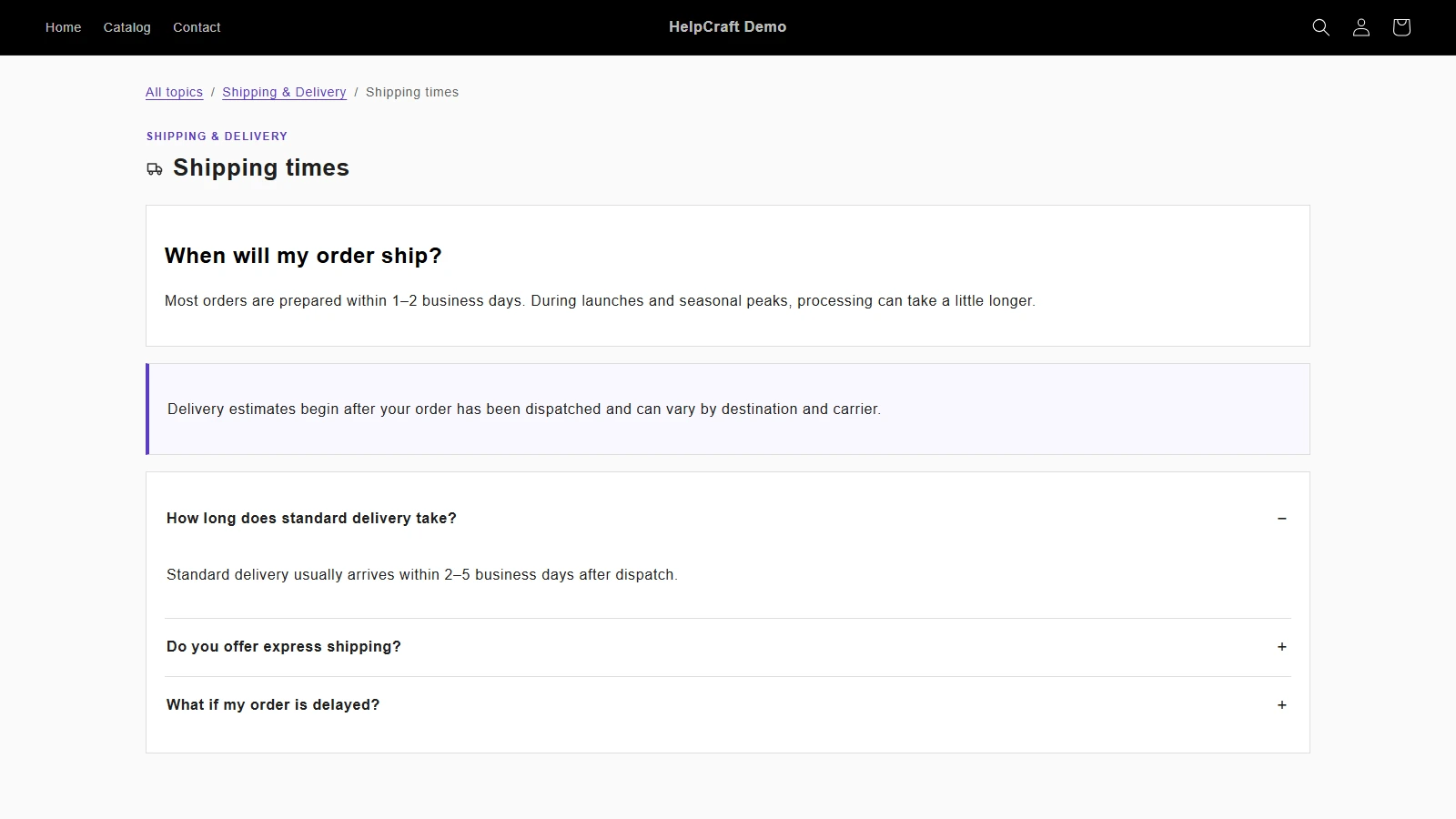The height and width of the screenshot is (819, 1456).
Task: Click the 'Shipping times' page heading
Action: click(261, 168)
